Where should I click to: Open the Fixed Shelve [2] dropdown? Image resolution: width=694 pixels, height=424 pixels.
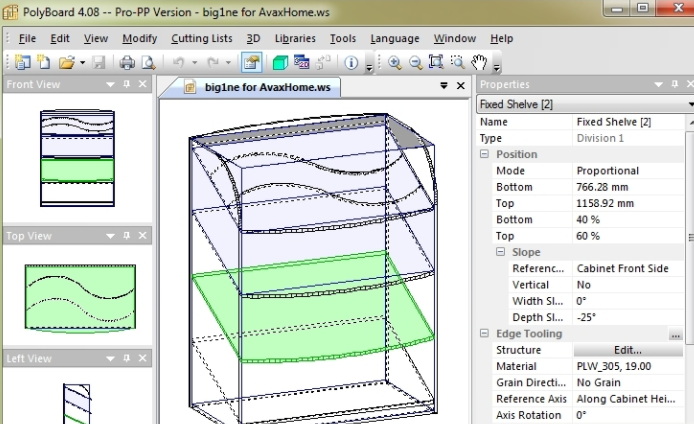point(689,104)
